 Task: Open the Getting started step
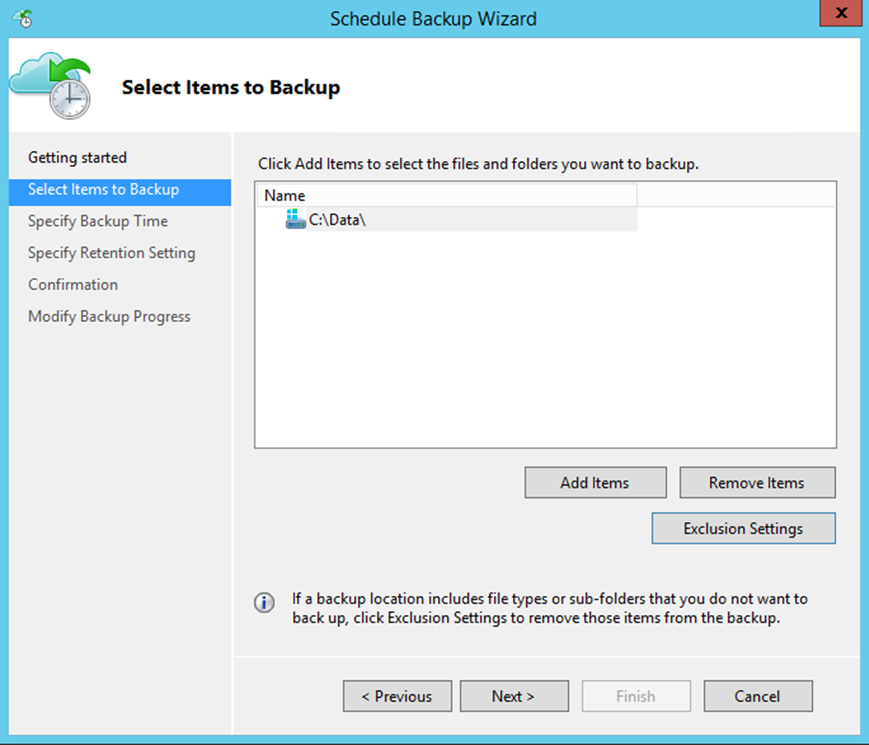(78, 157)
